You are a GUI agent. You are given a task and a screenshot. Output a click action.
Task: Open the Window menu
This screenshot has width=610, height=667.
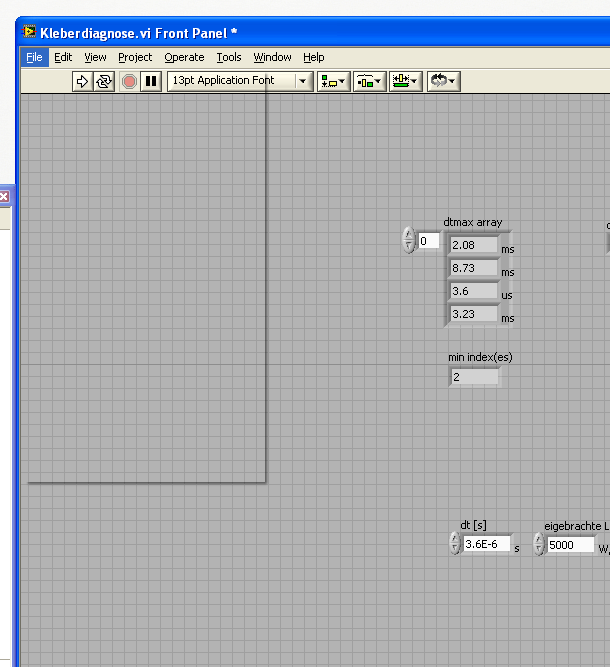[272, 57]
